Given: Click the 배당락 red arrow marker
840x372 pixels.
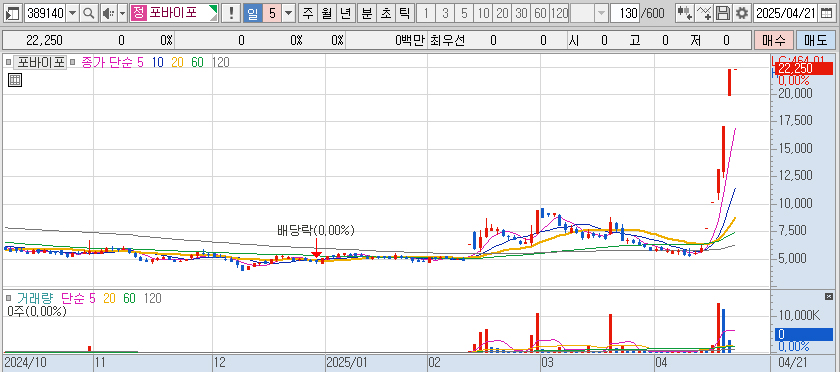Looking at the screenshot, I should (316, 249).
